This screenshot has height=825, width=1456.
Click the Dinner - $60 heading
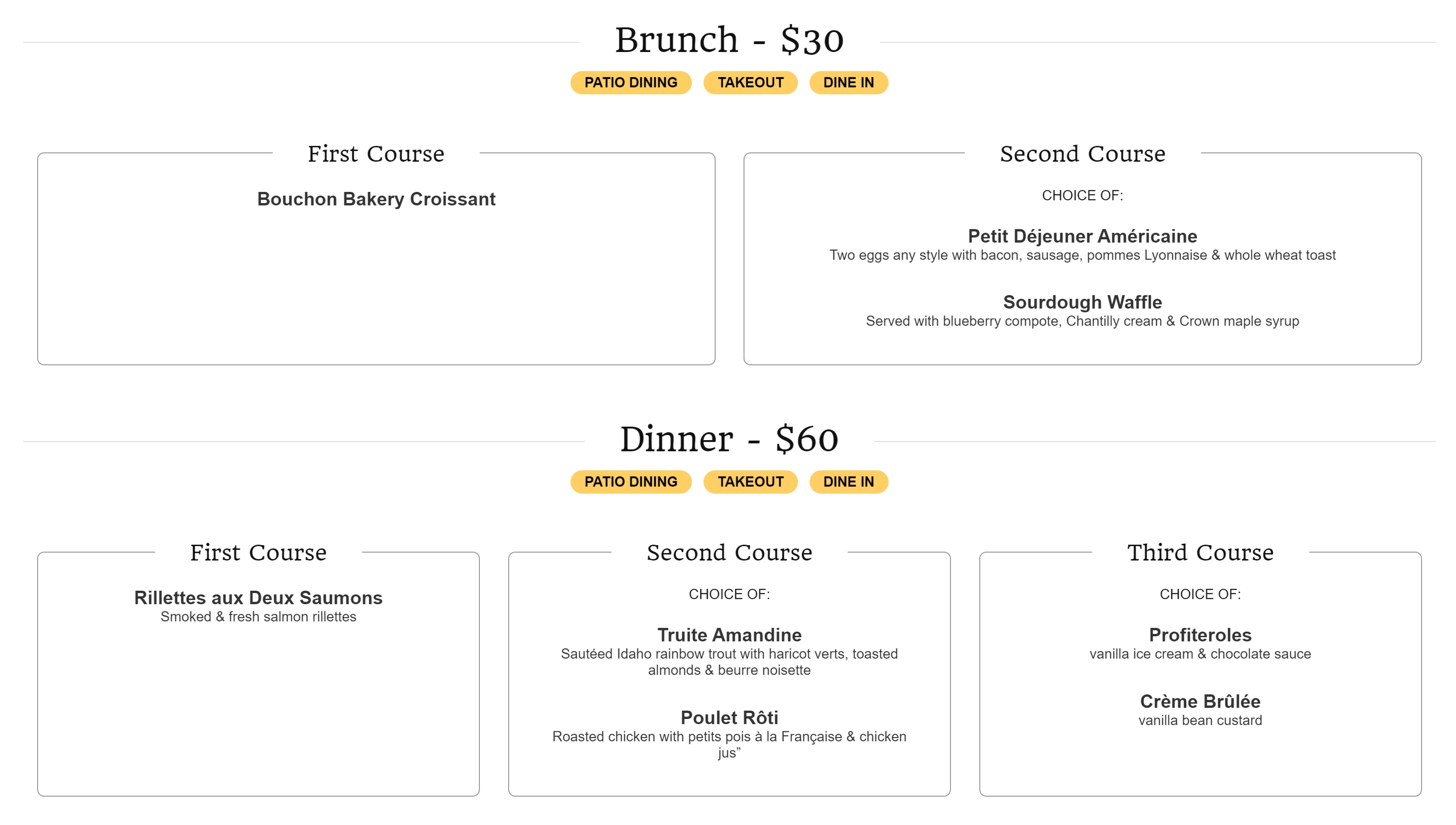729,439
